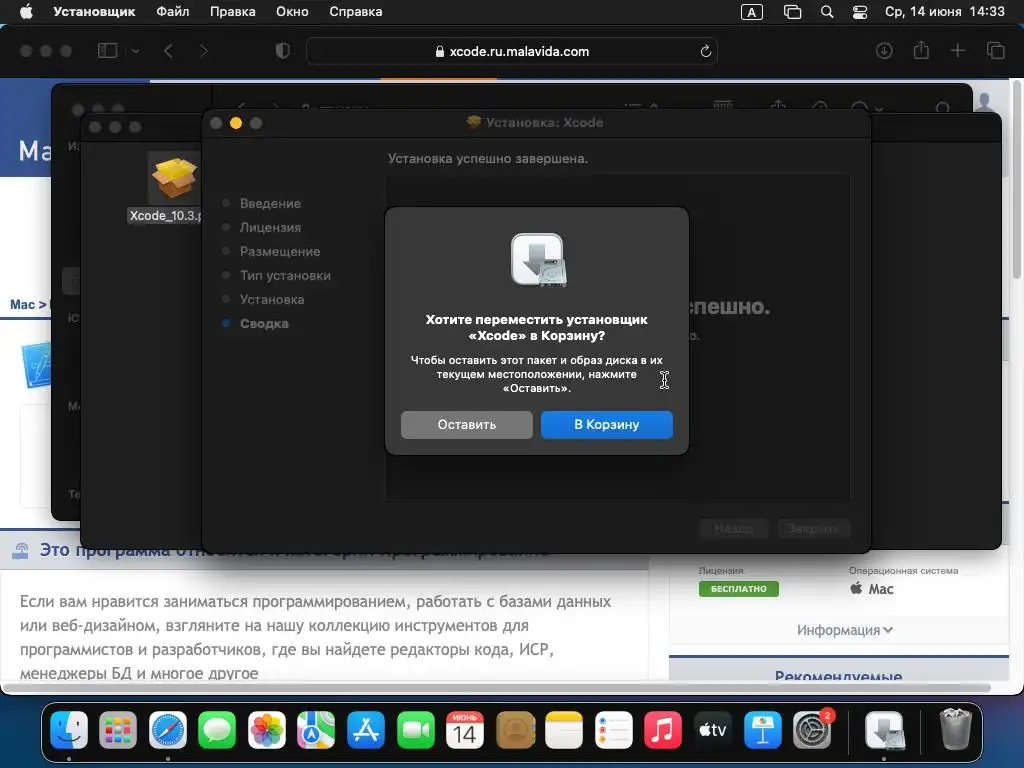This screenshot has width=1024, height=768.
Task: Click the Назад button in installer
Action: 733,528
